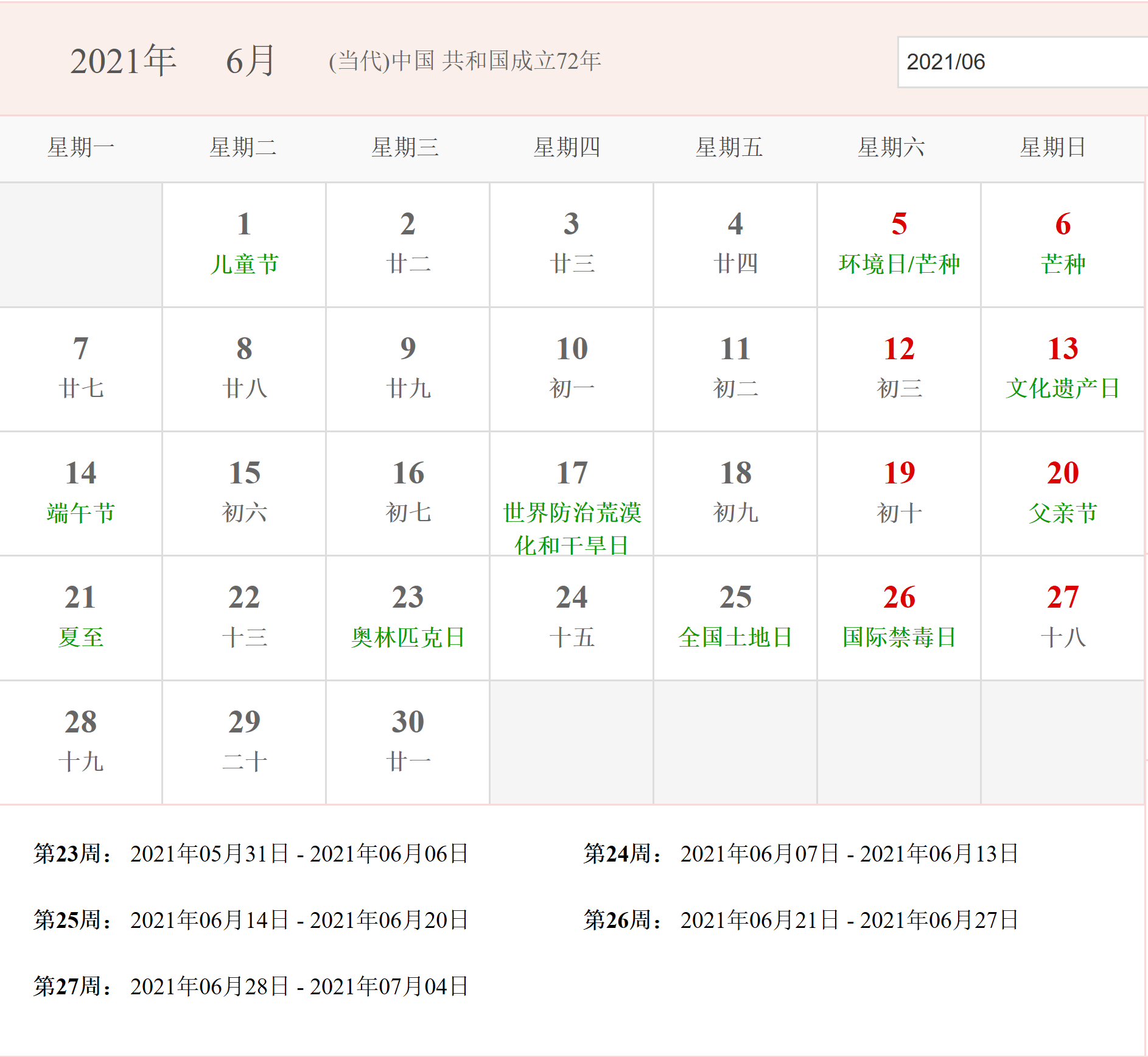1148x1057 pixels.
Task: Click the 星期日 column header
Action: 1052,147
